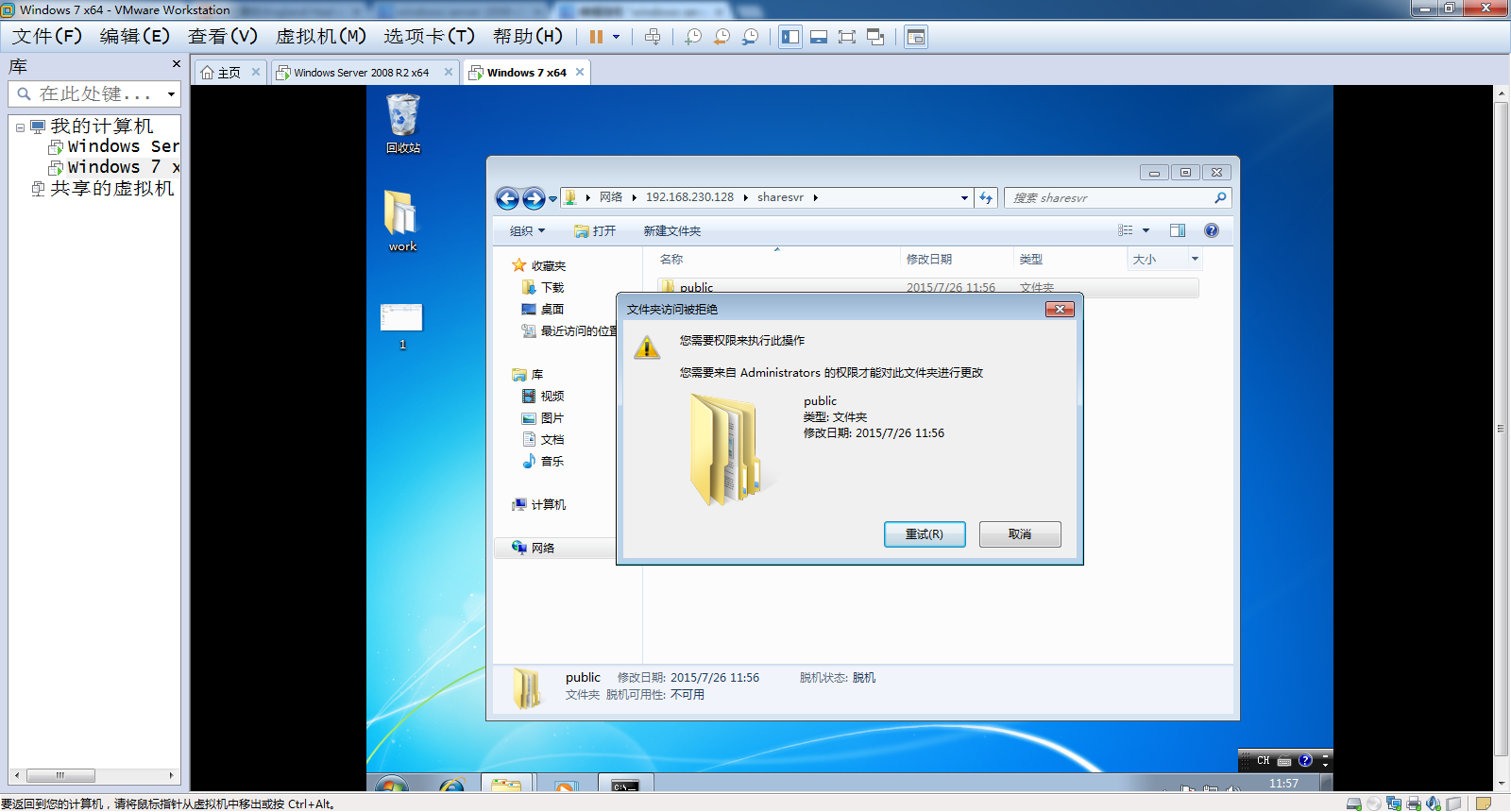
Task: Enter full screen mode for the VM
Action: [847, 37]
